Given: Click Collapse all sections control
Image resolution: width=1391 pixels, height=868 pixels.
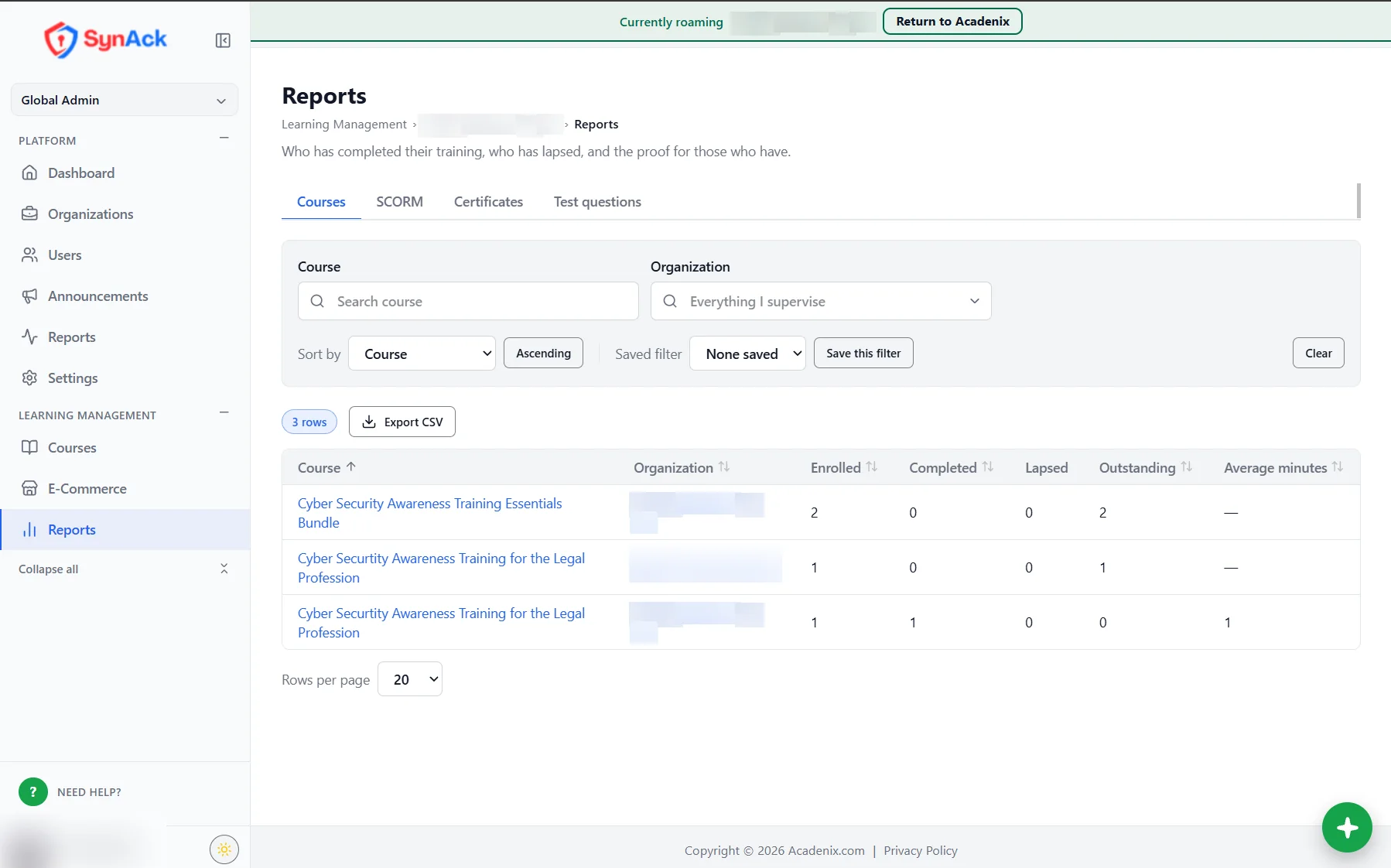Looking at the screenshot, I should (125, 569).
